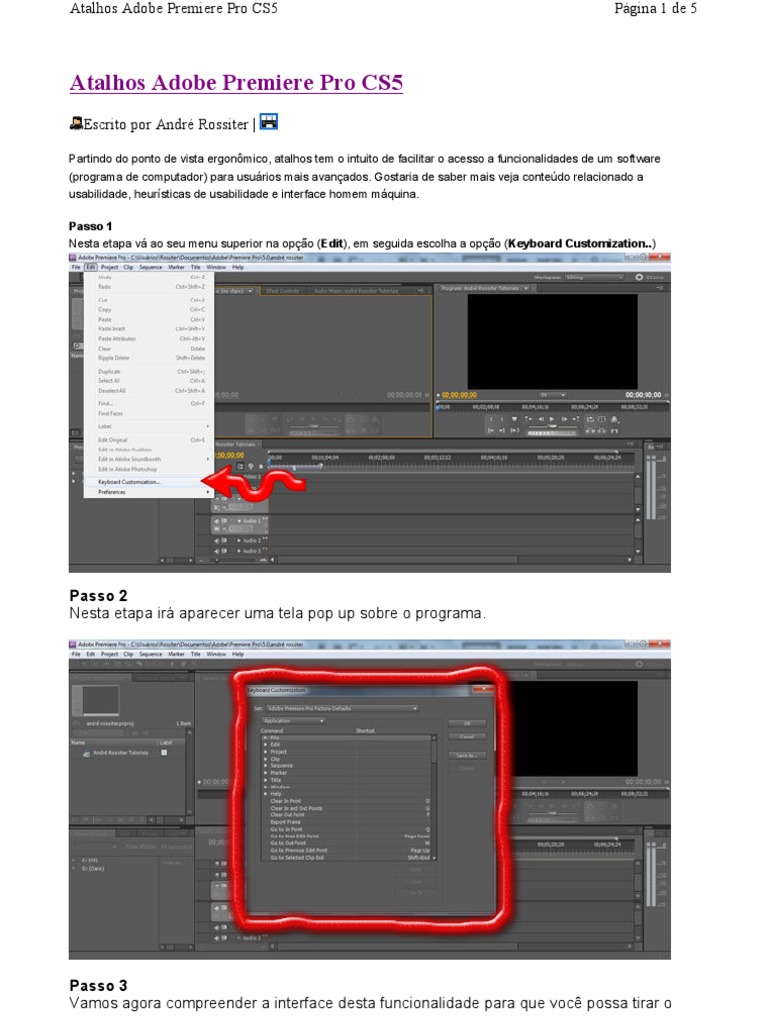The height and width of the screenshot is (1024, 768).
Task: Switch to Effect Controls tab in Passo 1
Action: [282, 291]
